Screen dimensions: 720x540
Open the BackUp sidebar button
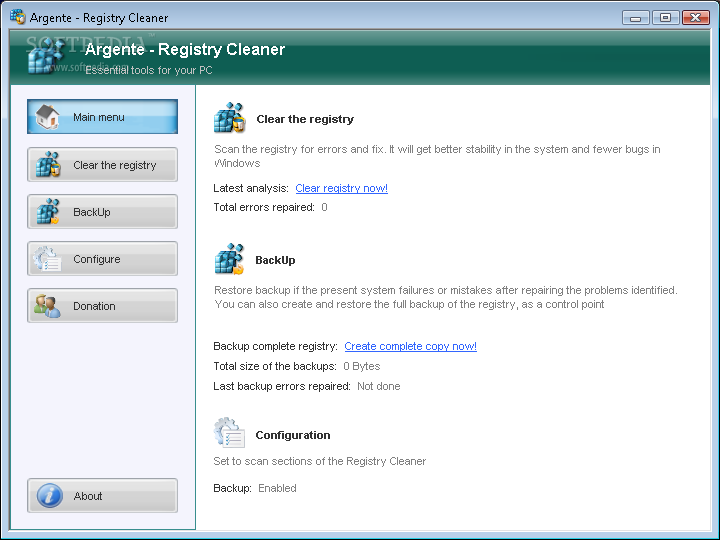pos(102,212)
